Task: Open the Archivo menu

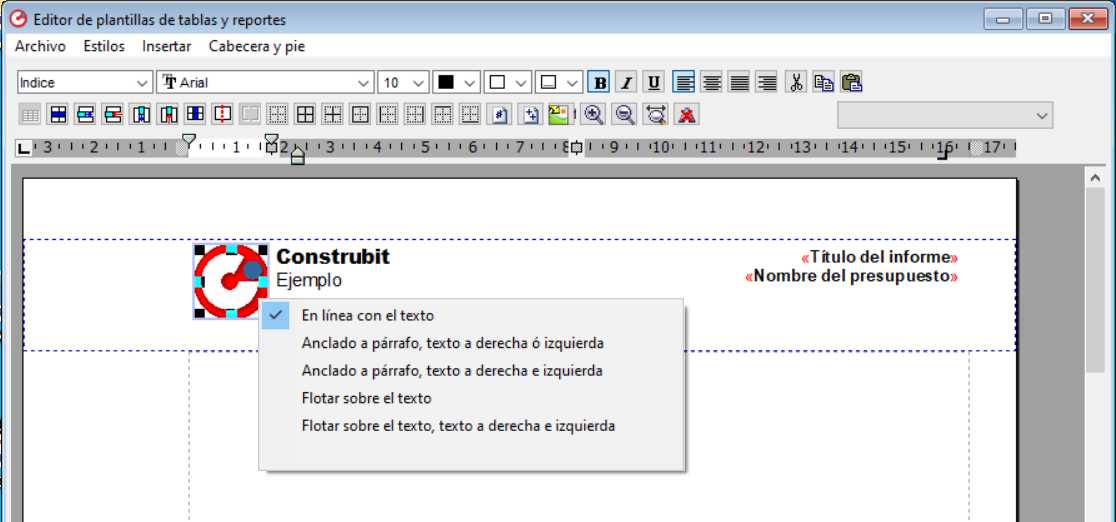Action: tap(41, 46)
